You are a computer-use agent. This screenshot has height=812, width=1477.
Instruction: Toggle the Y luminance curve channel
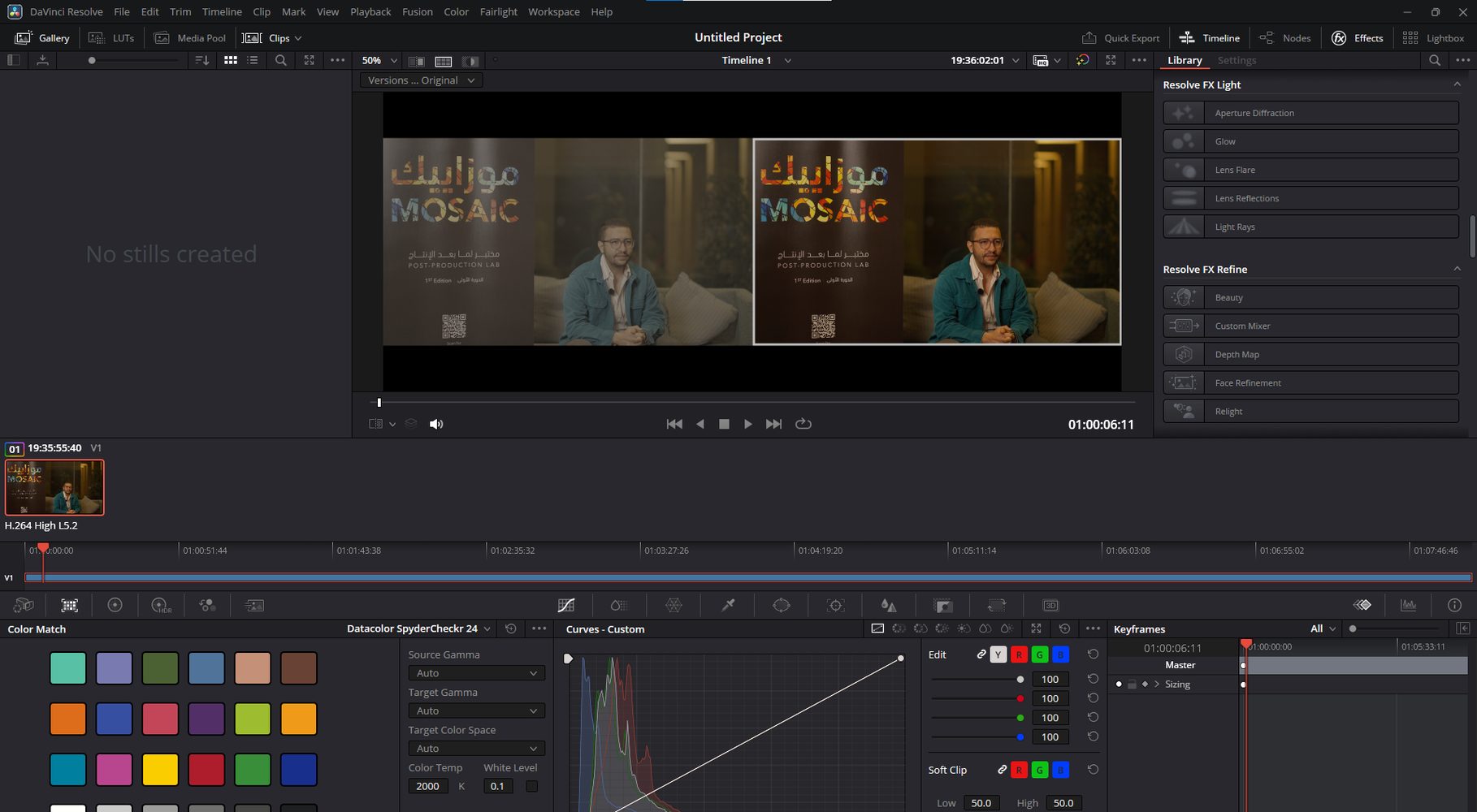click(x=998, y=654)
